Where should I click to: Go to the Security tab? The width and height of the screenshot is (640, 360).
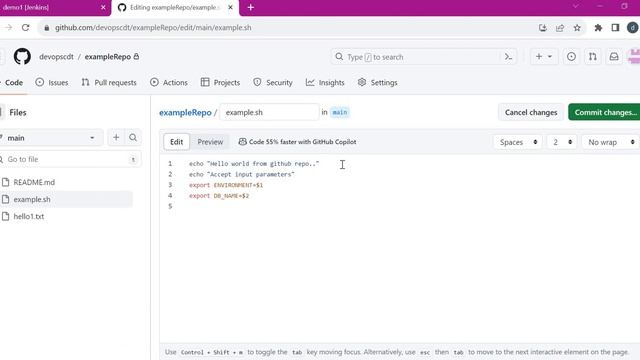tap(273, 82)
